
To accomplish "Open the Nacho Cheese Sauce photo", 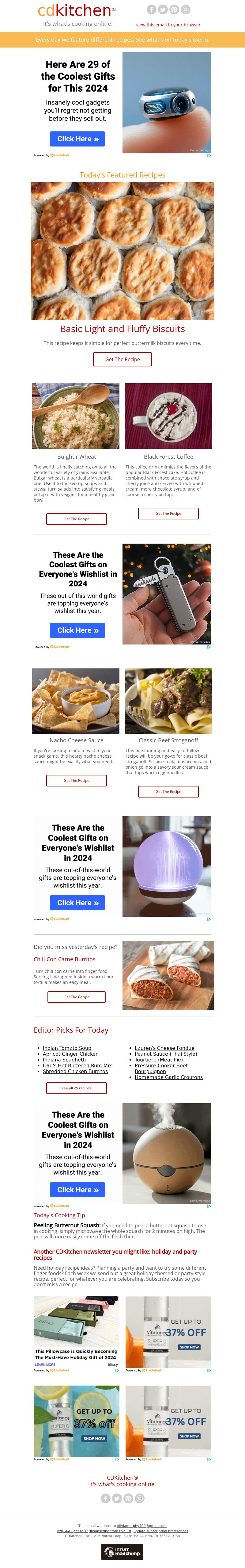I will tap(76, 701).
